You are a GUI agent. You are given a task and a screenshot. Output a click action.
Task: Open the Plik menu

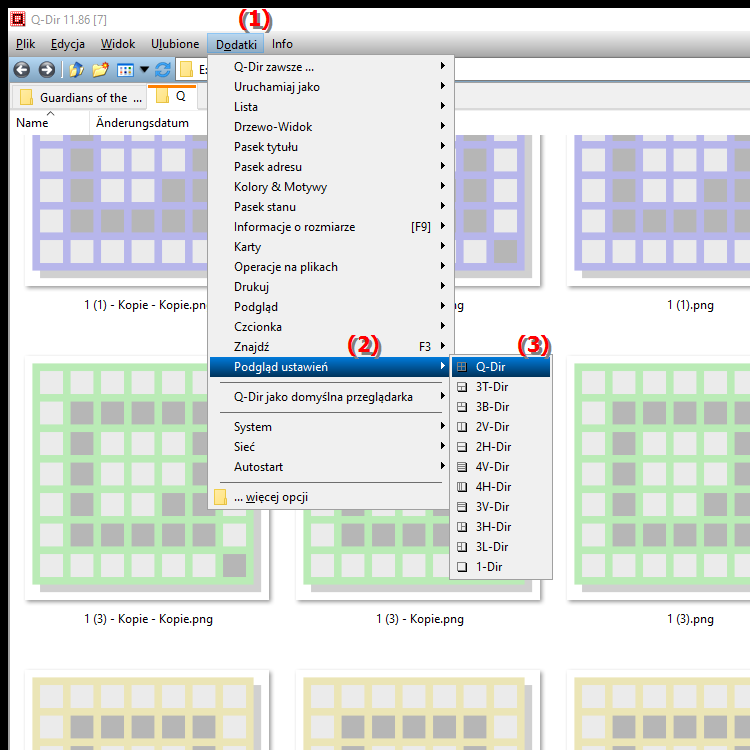coord(25,44)
